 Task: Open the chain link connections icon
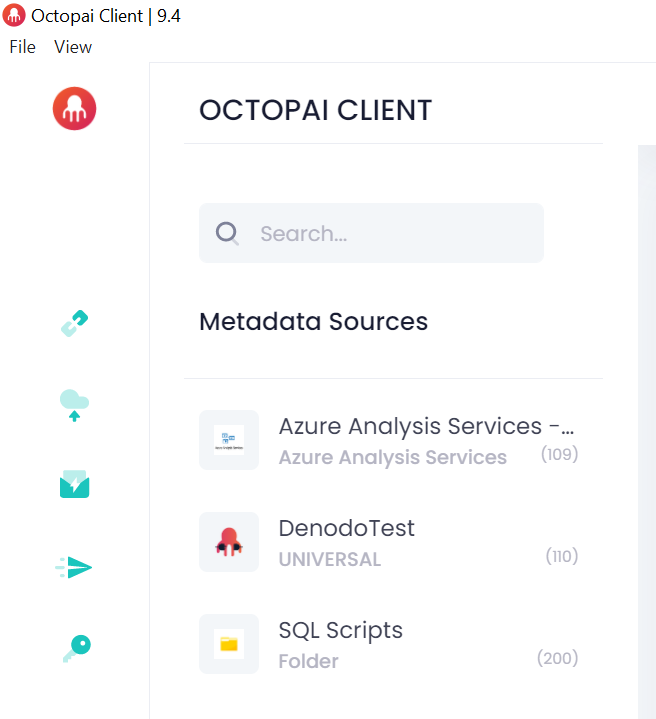75,323
